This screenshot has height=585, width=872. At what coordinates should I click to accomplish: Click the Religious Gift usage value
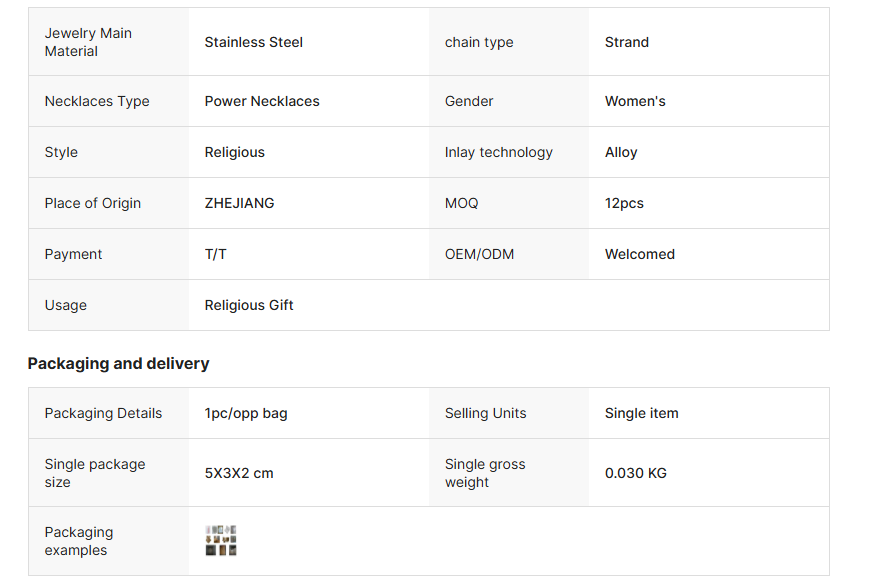tap(249, 305)
